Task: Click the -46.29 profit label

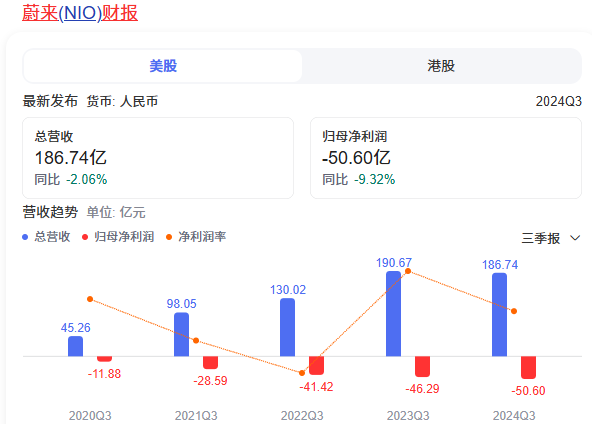Action: coord(422,389)
